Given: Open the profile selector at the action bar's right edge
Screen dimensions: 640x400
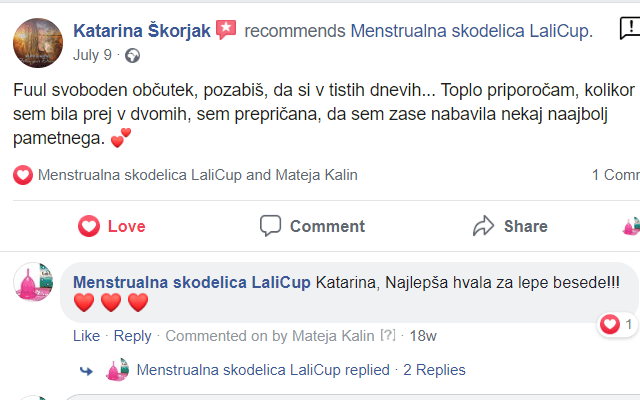Looking at the screenshot, I should (631, 226).
